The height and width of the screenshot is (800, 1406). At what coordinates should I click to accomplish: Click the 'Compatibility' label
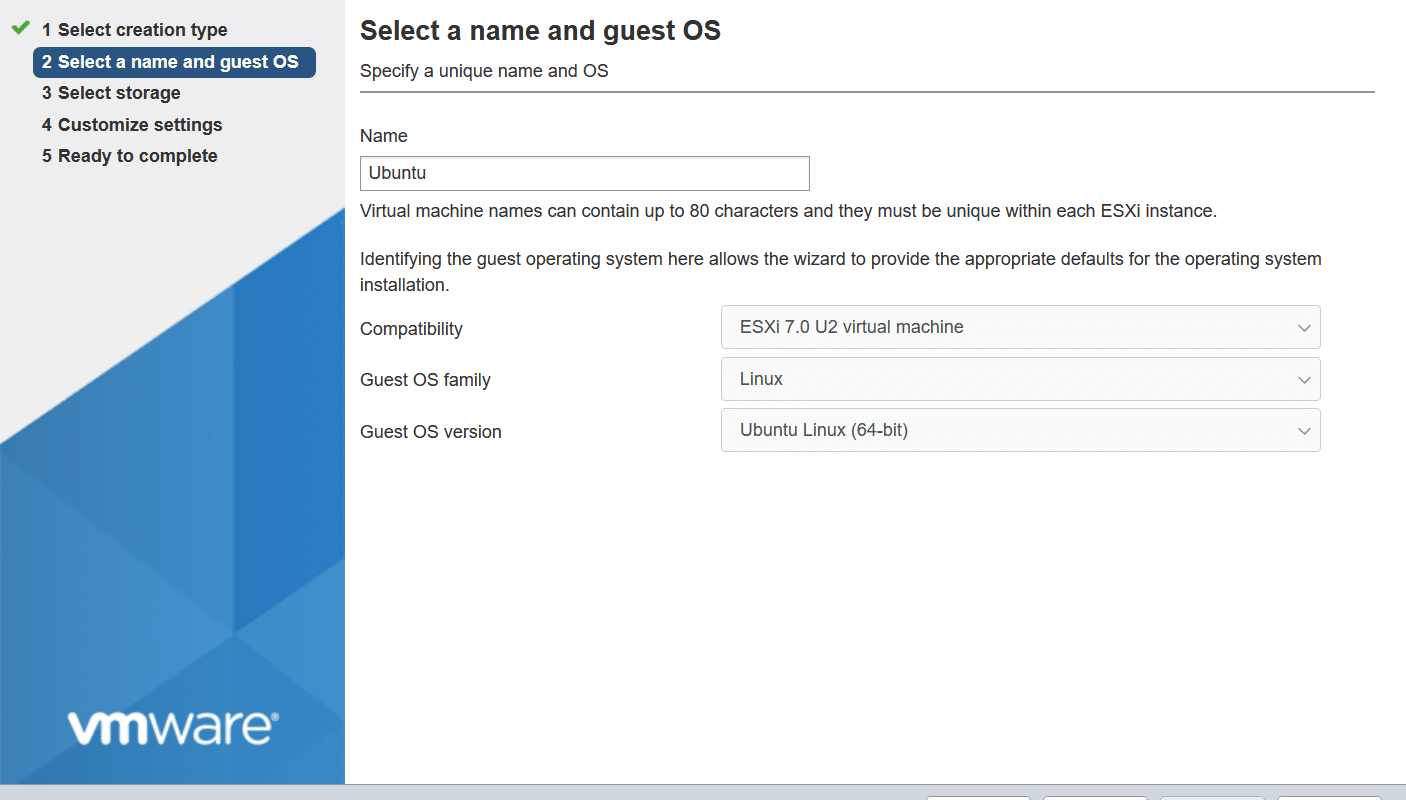[x=411, y=329]
